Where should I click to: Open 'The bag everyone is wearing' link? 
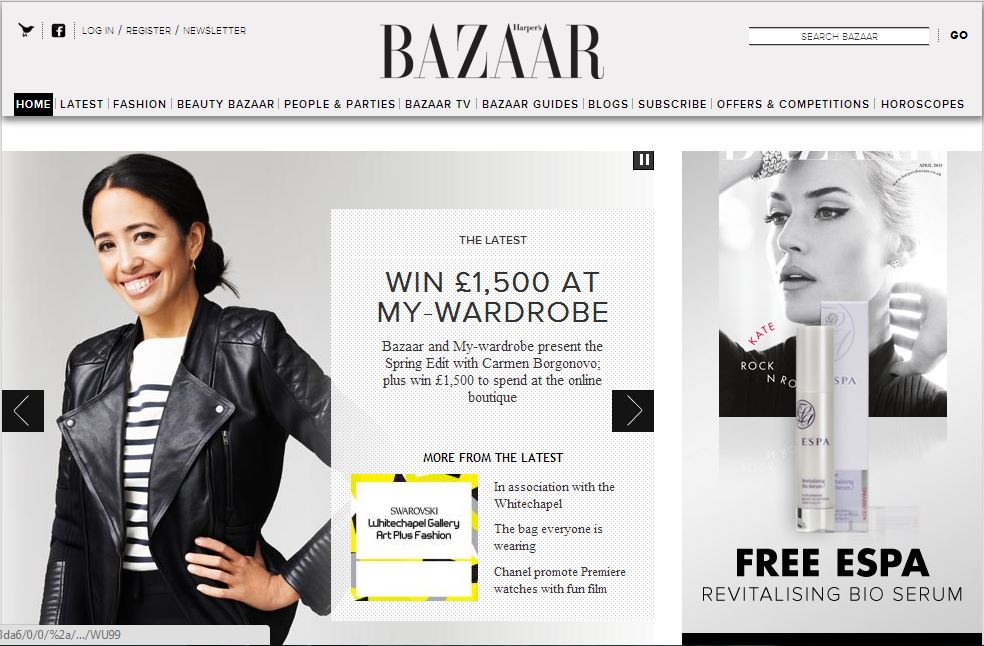tap(548, 537)
